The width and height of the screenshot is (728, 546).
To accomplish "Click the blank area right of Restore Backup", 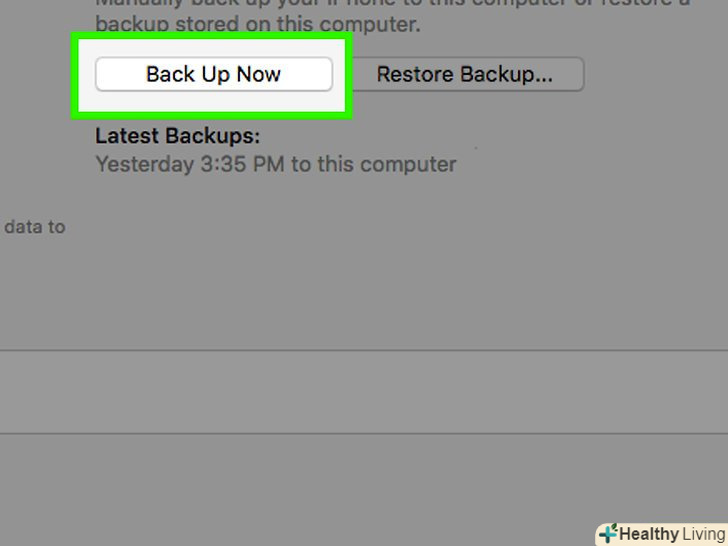I will [x=650, y=74].
